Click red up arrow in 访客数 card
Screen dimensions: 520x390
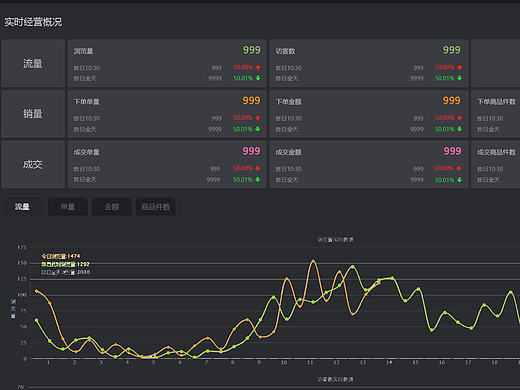460,67
